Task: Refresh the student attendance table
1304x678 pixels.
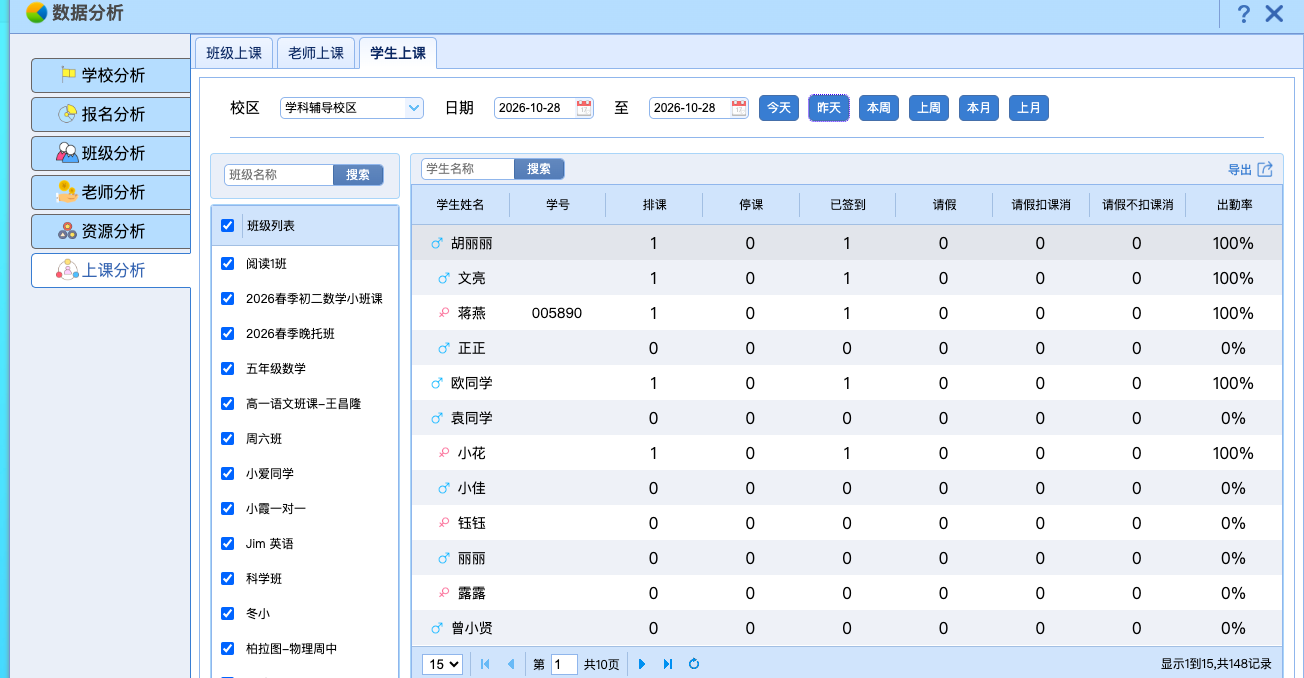Action: tap(693, 664)
